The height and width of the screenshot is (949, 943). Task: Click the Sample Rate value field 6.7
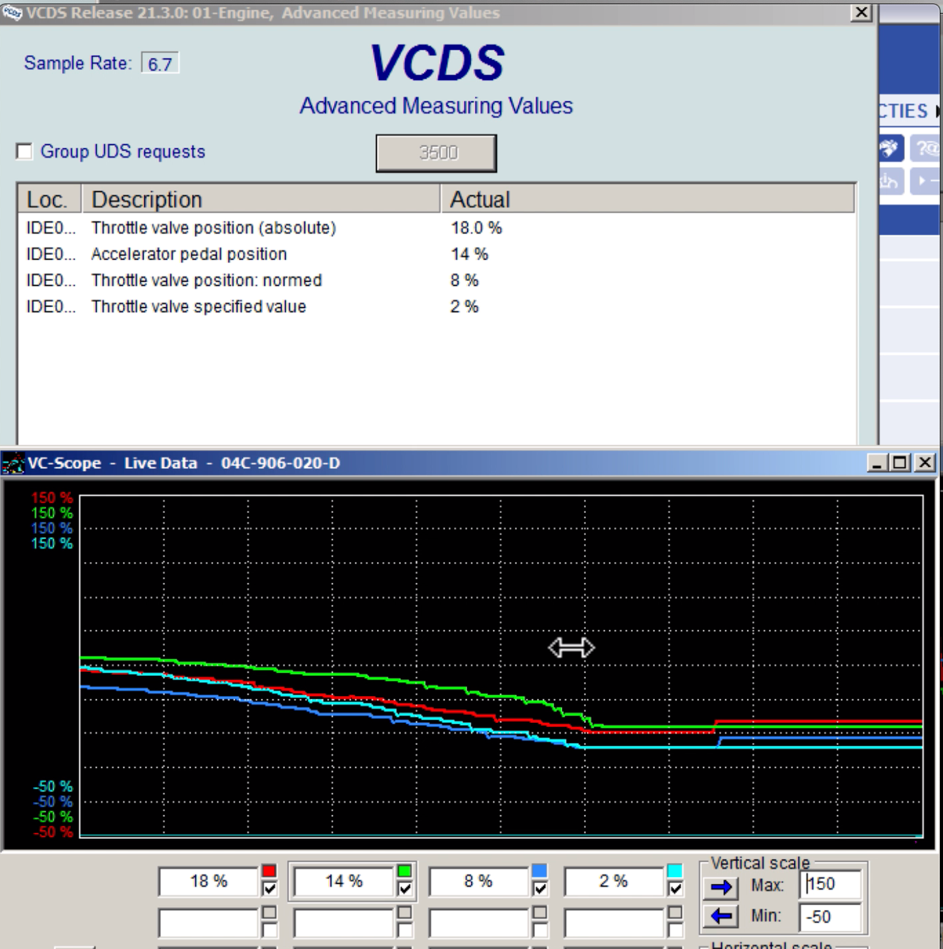(160, 64)
